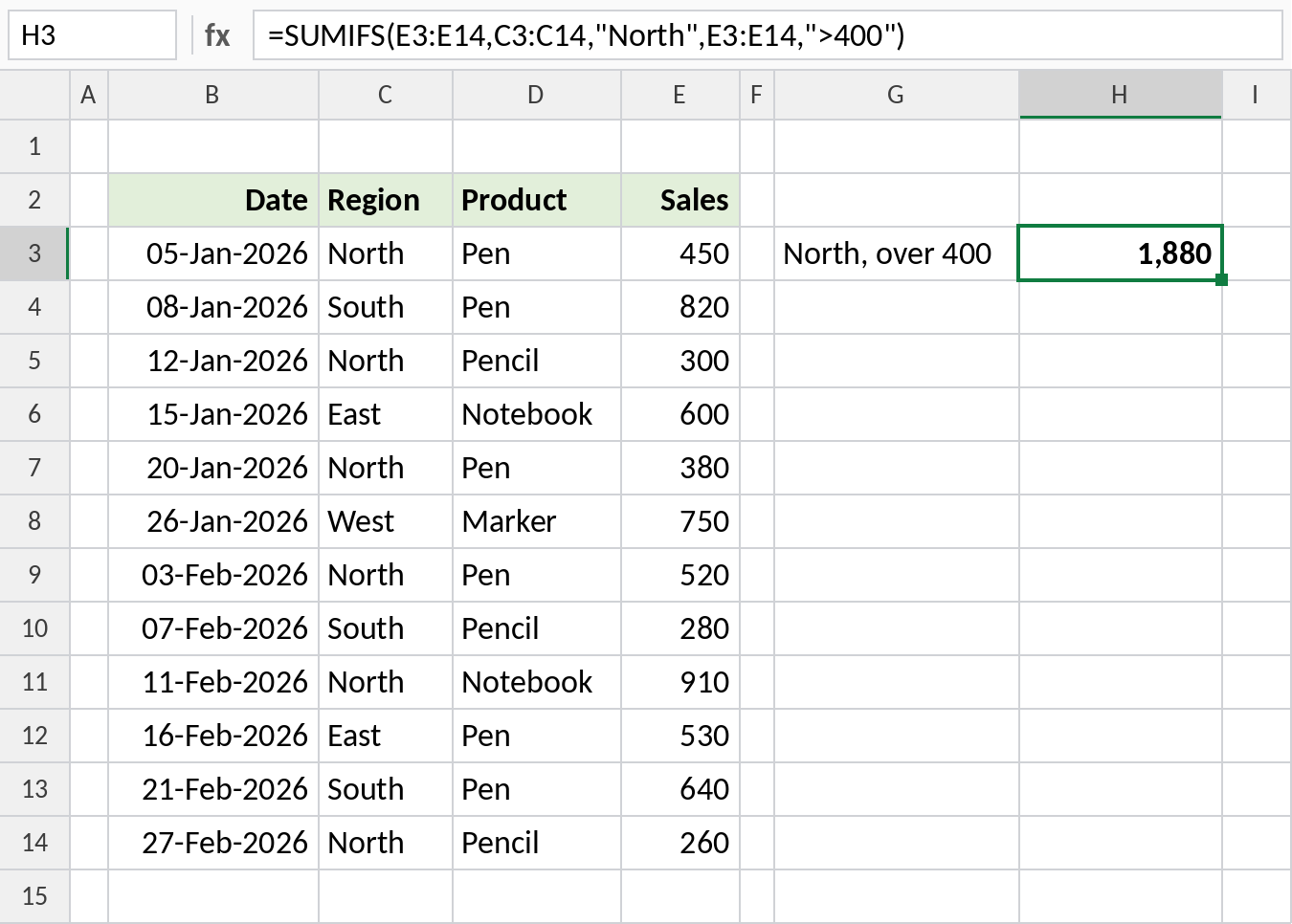Image resolution: width=1292 pixels, height=924 pixels.
Task: Click the Region header cell
Action: click(x=386, y=200)
